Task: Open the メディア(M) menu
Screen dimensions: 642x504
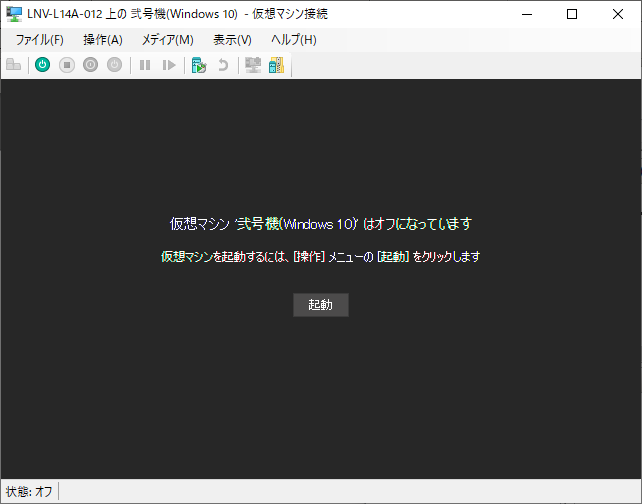Action: tap(167, 40)
